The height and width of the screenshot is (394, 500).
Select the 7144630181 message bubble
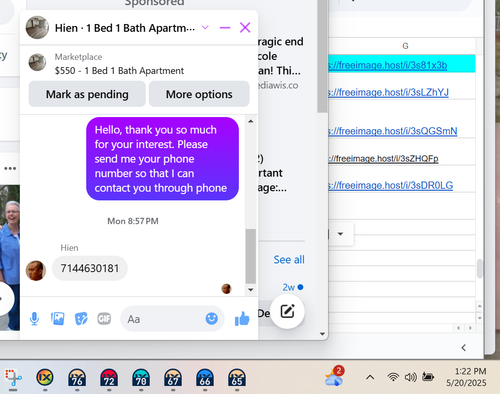[90, 268]
